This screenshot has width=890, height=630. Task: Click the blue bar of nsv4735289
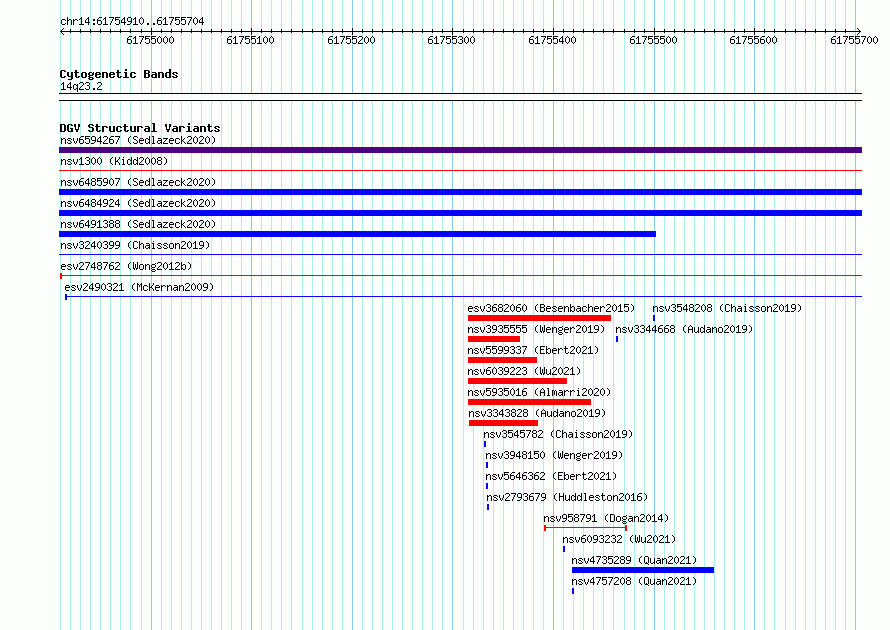pyautogui.click(x=643, y=570)
